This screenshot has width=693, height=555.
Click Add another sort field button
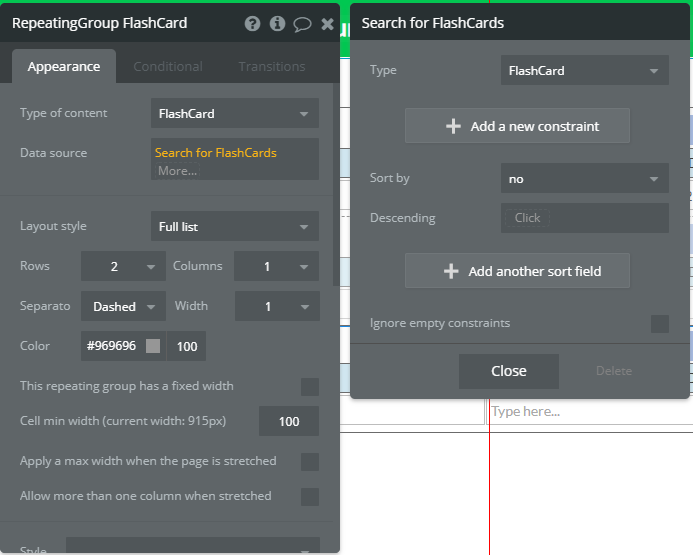(x=518, y=271)
